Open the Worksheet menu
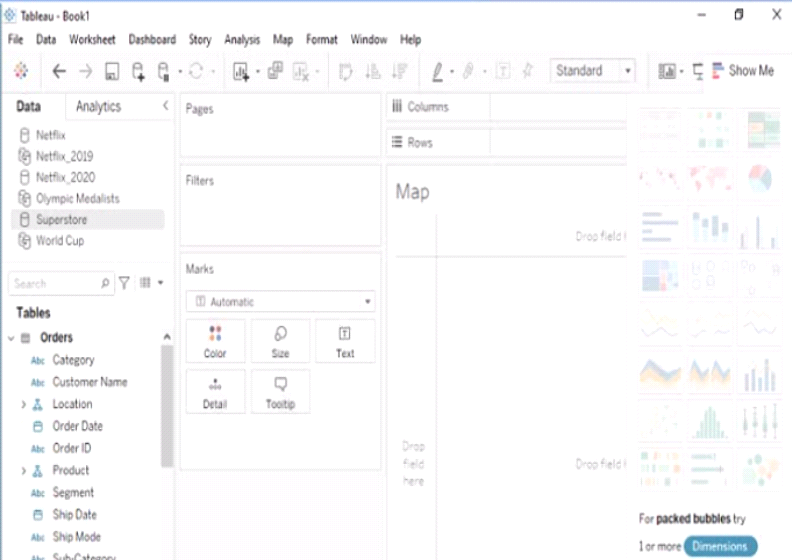This screenshot has height=560, width=792. pos(92,39)
